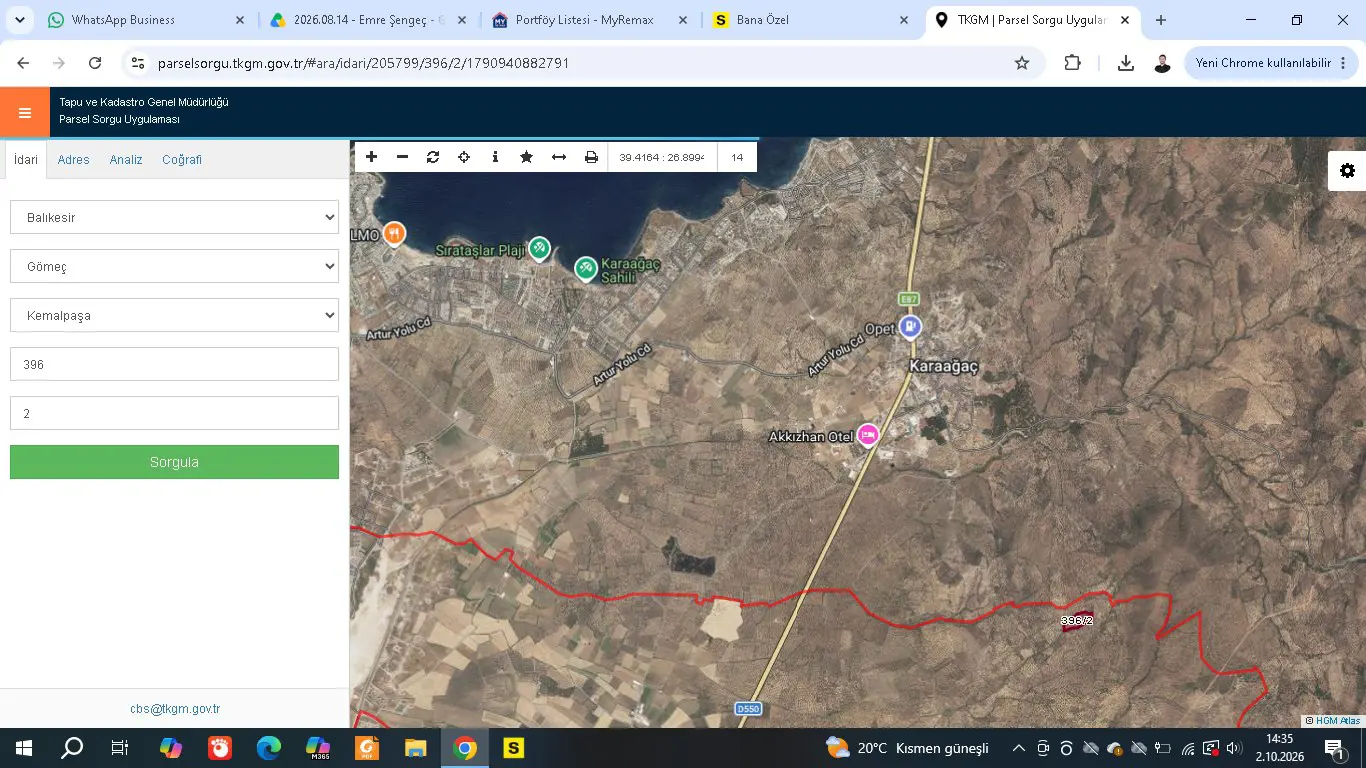Click Yeni Chrome kullanılabilir update button
Image resolution: width=1366 pixels, height=768 pixels.
coord(1272,63)
